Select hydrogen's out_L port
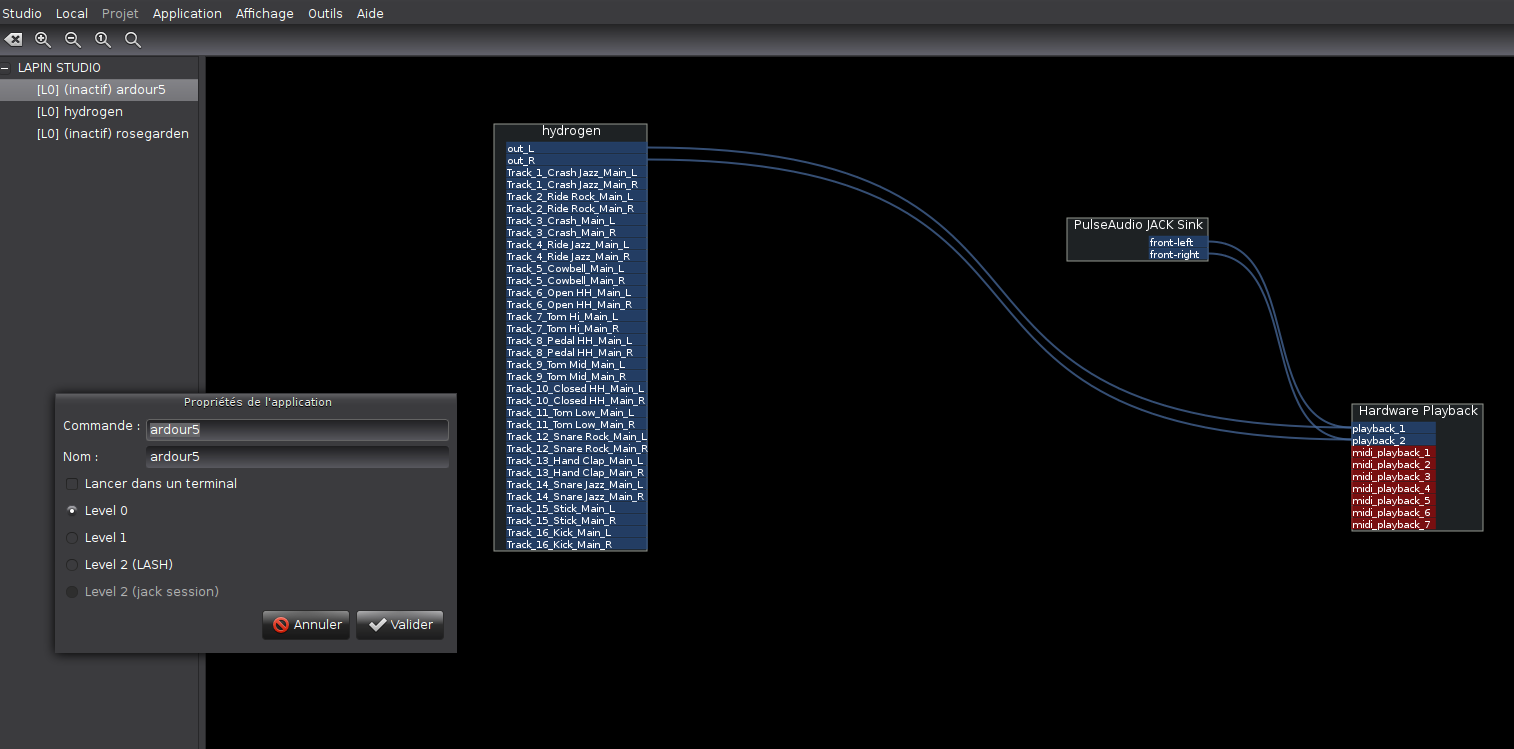1514x749 pixels. tap(575, 149)
